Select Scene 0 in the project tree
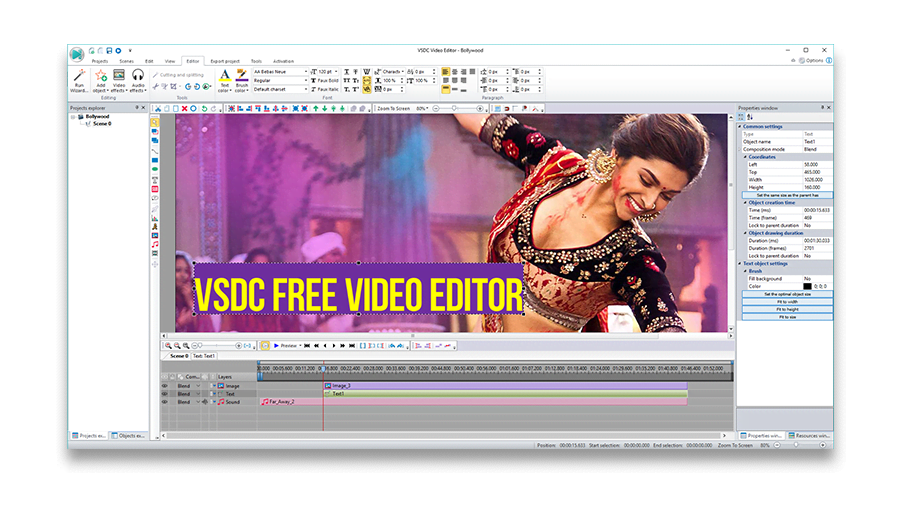Screen dimensions: 900x506 (102, 123)
